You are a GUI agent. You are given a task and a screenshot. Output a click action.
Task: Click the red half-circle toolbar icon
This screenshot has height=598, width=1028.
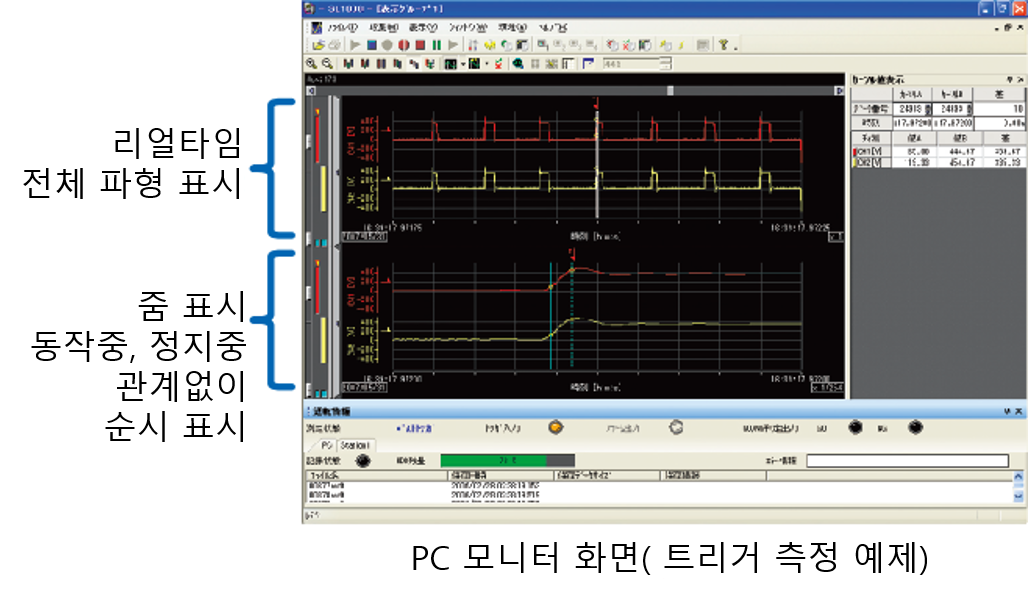pyautogui.click(x=404, y=45)
